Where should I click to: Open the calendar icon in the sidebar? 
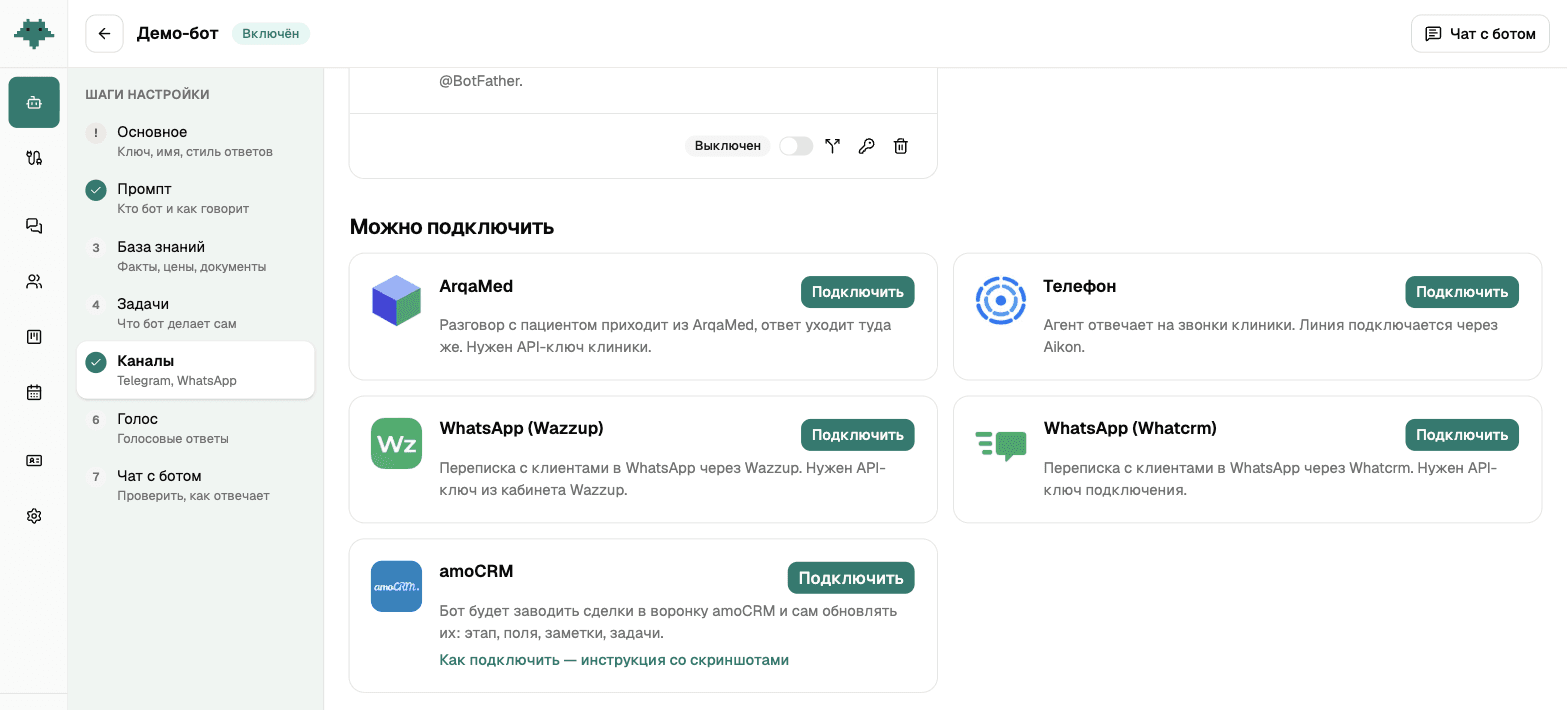coord(34,392)
